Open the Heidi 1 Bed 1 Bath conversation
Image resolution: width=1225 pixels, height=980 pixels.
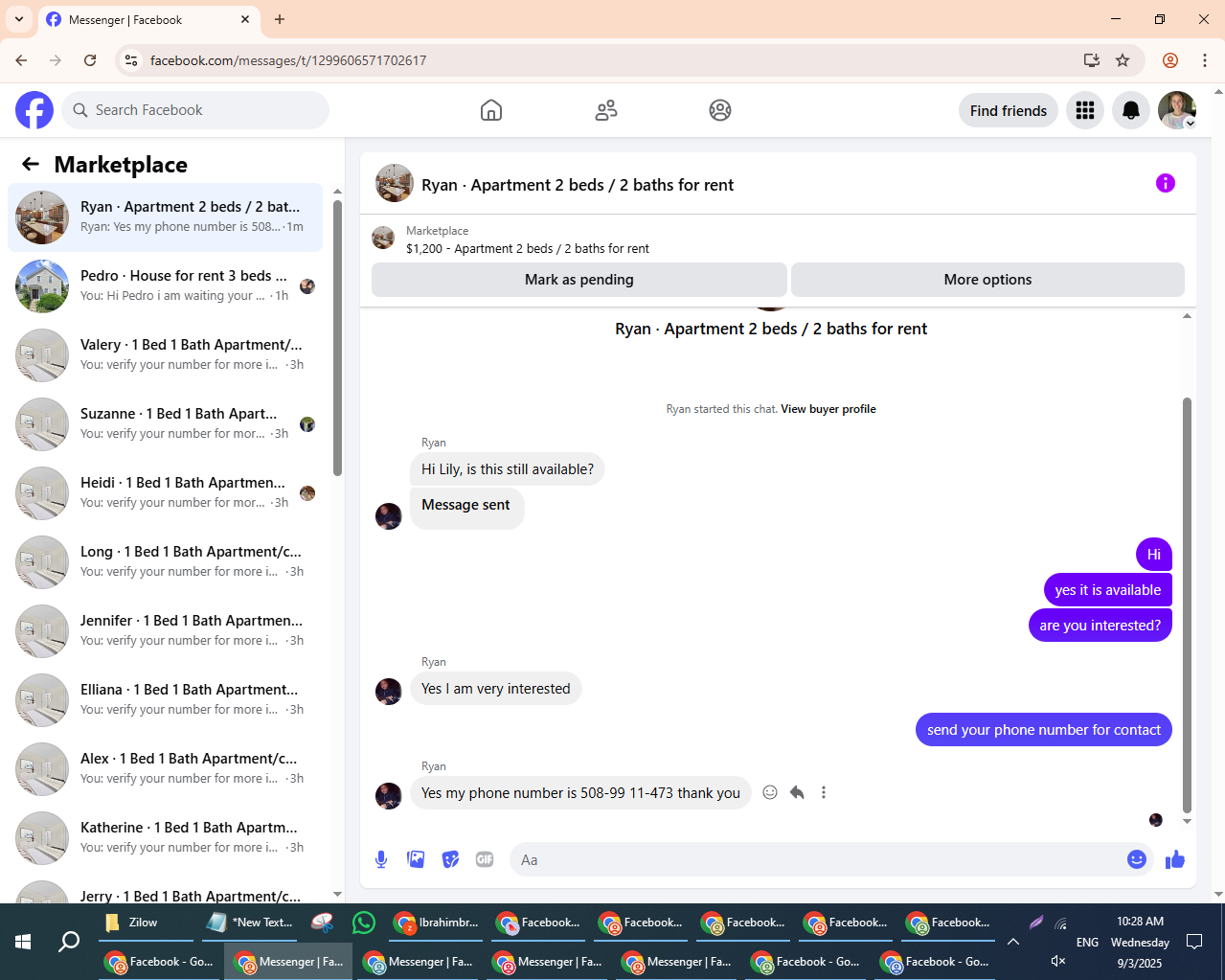click(165, 493)
